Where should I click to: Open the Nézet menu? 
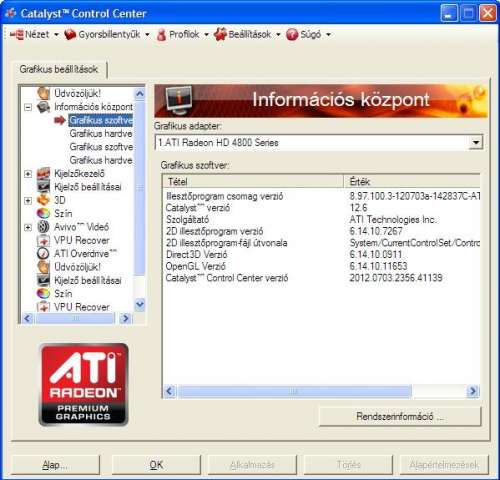click(34, 34)
